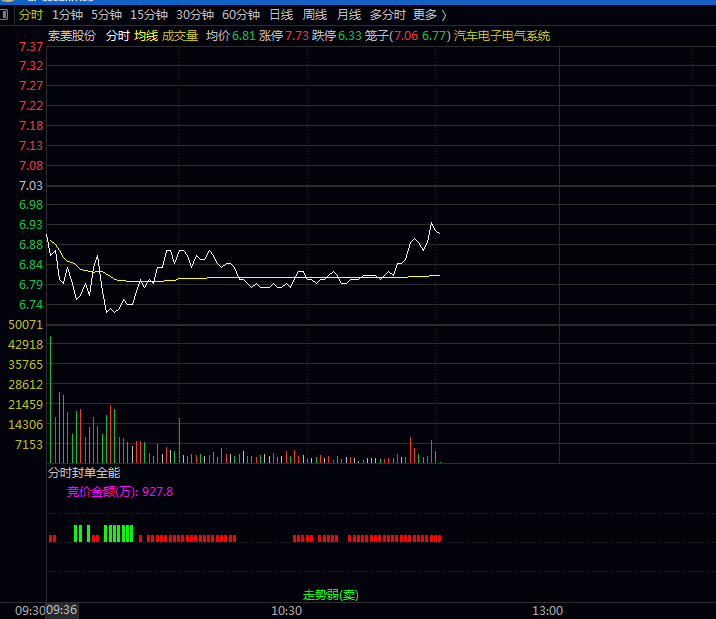The width and height of the screenshot is (716, 619).
Task: Click the tallest opening green volume bar
Action: tap(51, 399)
